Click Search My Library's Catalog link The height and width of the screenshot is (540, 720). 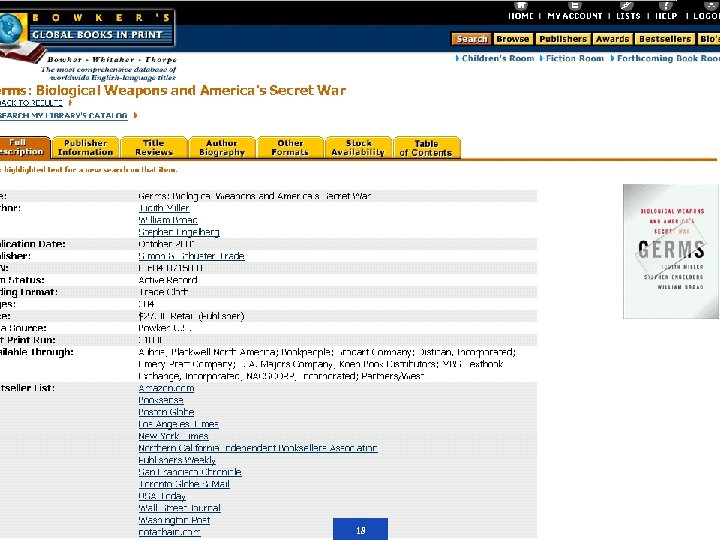(x=63, y=115)
